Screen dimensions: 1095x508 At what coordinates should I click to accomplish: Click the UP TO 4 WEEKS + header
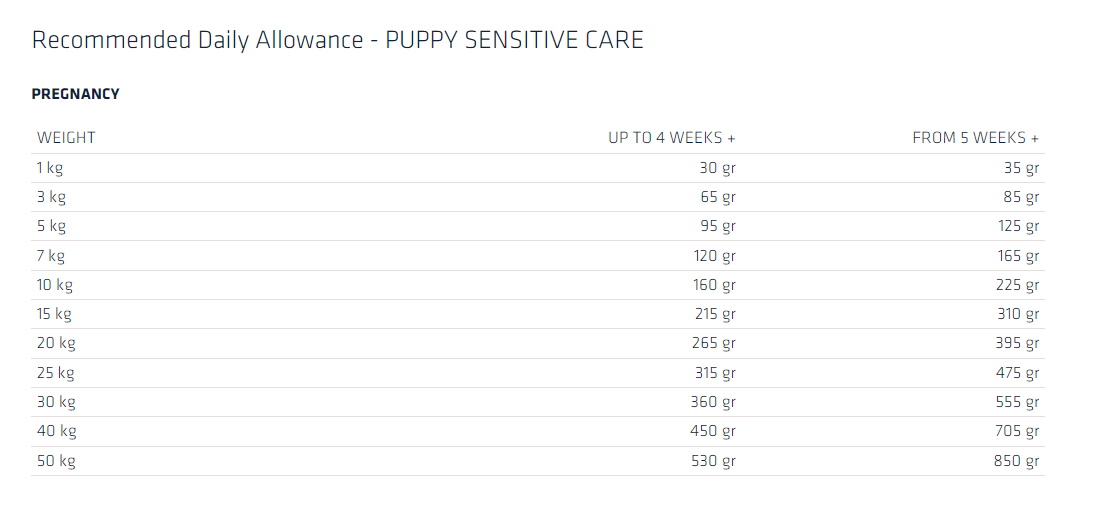(x=671, y=138)
